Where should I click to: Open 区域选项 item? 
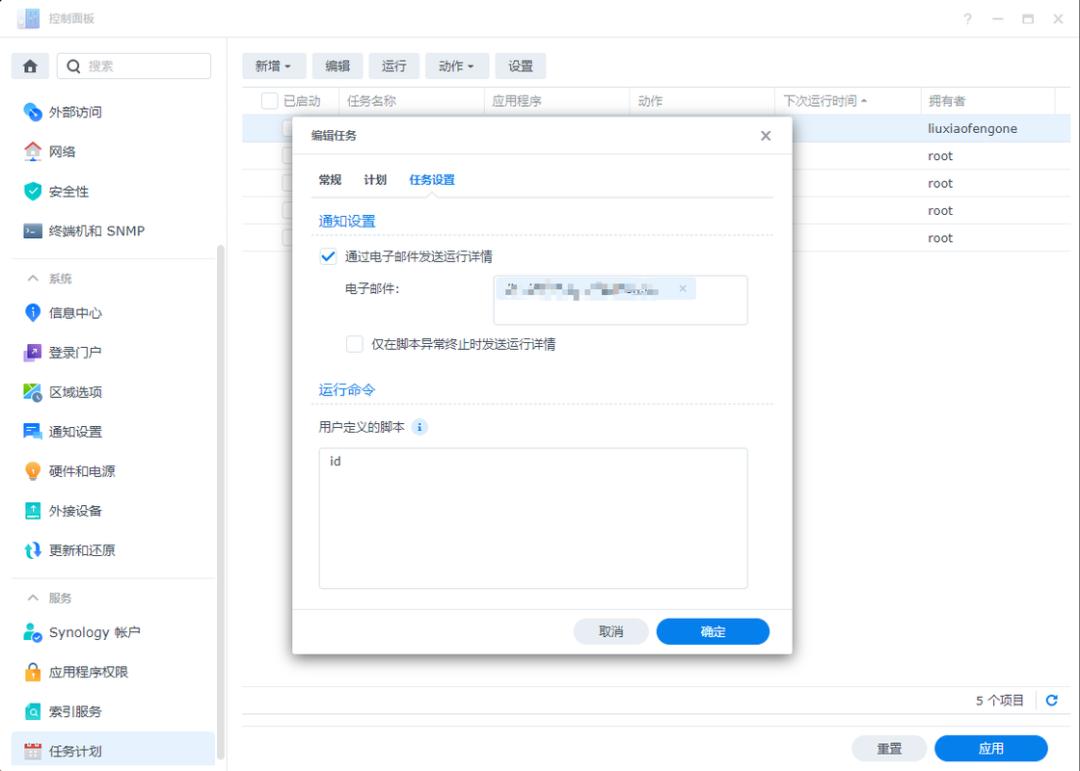(114, 392)
